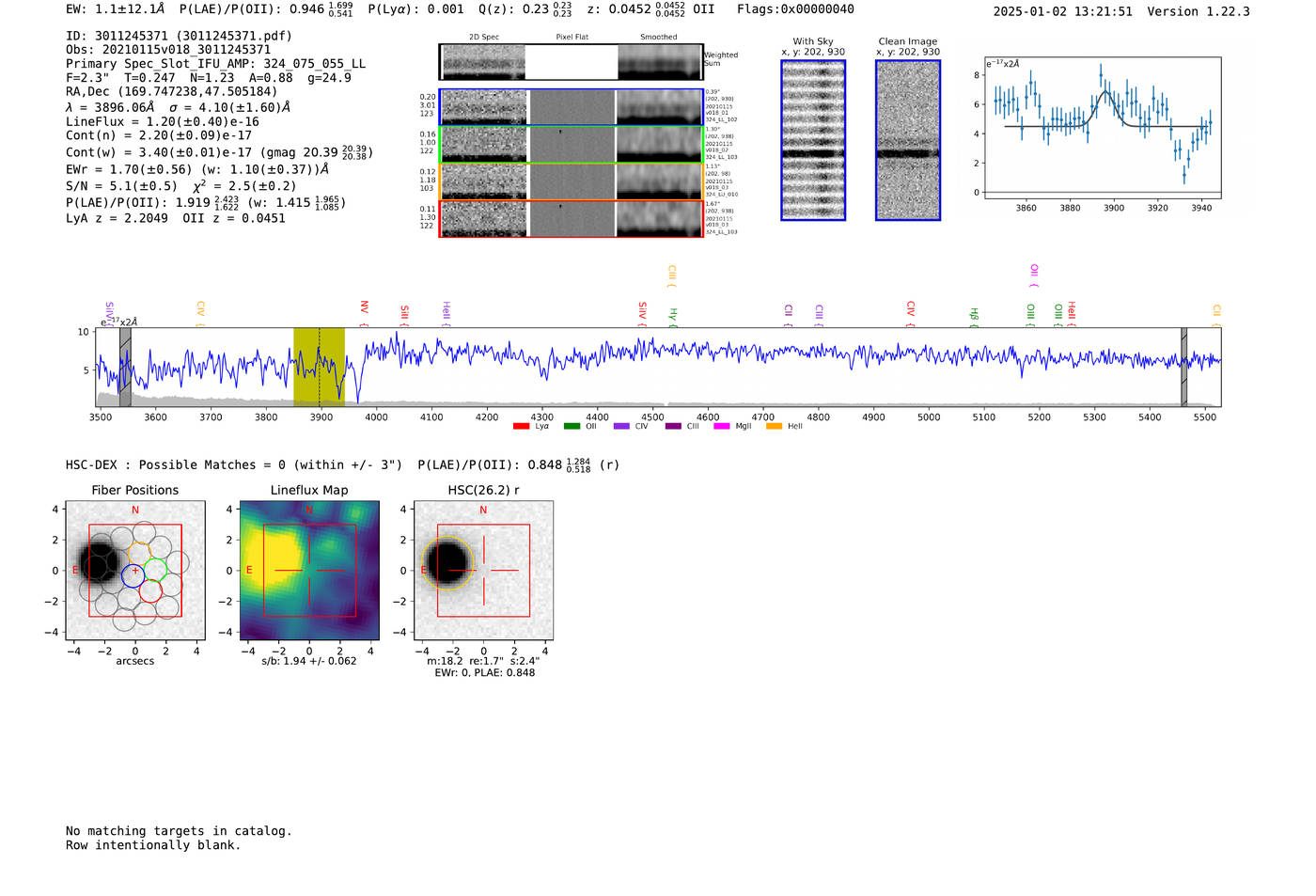Screen dimensions: 1316x896
Task: Click the blue fiber circle in Fiber Positions
Action: click(133, 576)
